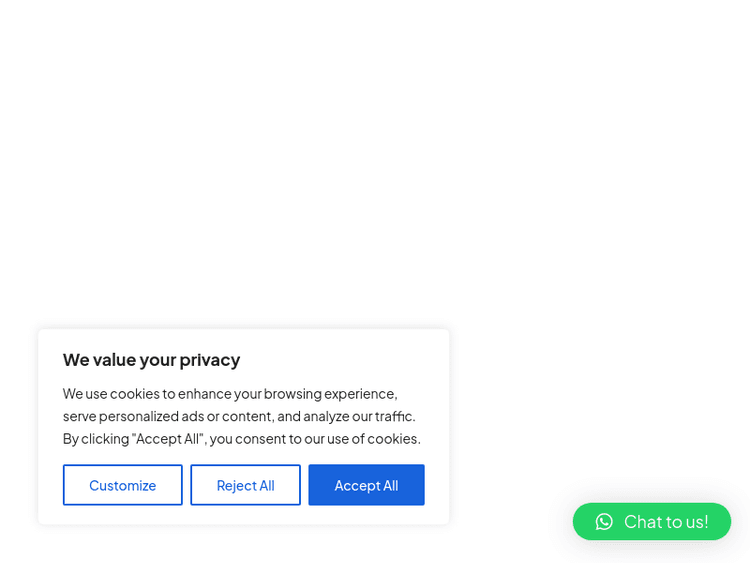Click the "Chat to us!" text label

[666, 522]
